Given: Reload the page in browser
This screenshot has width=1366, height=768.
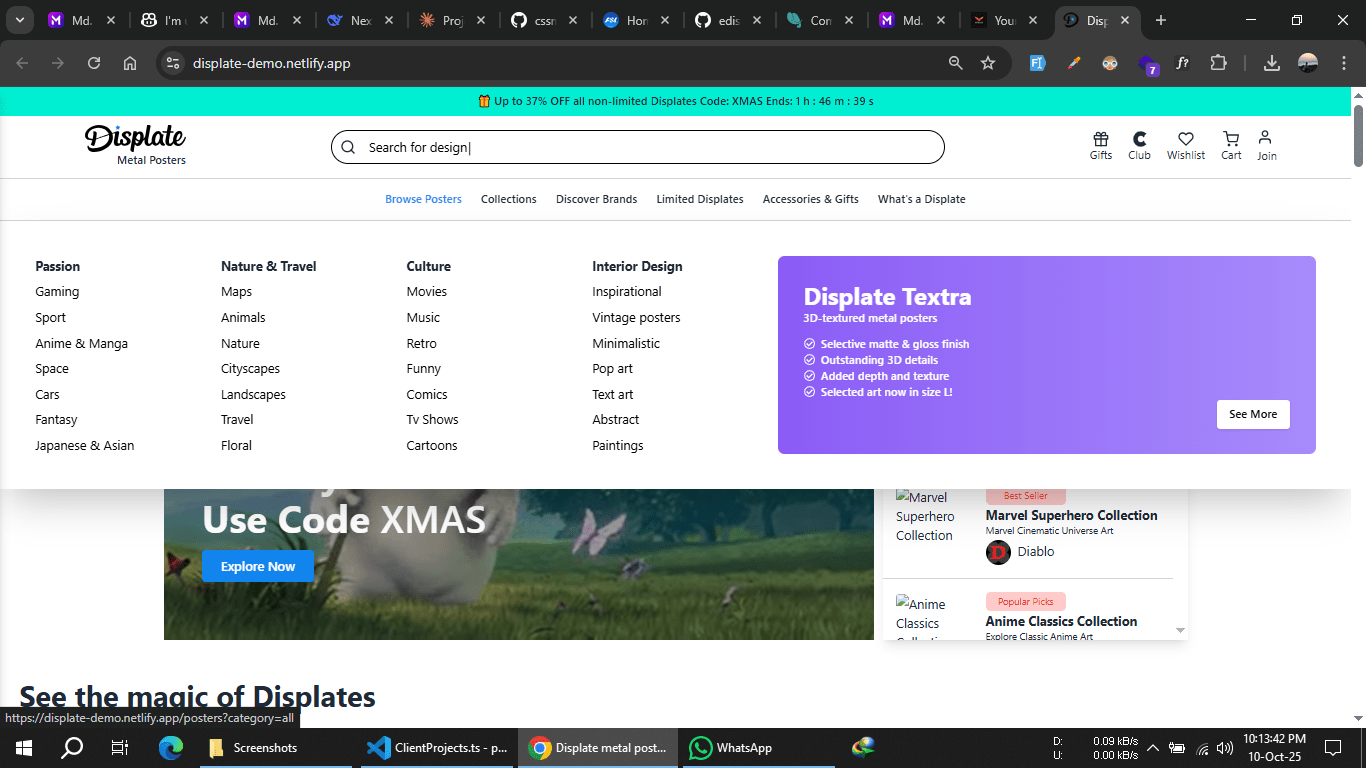Looking at the screenshot, I should click(94, 63).
